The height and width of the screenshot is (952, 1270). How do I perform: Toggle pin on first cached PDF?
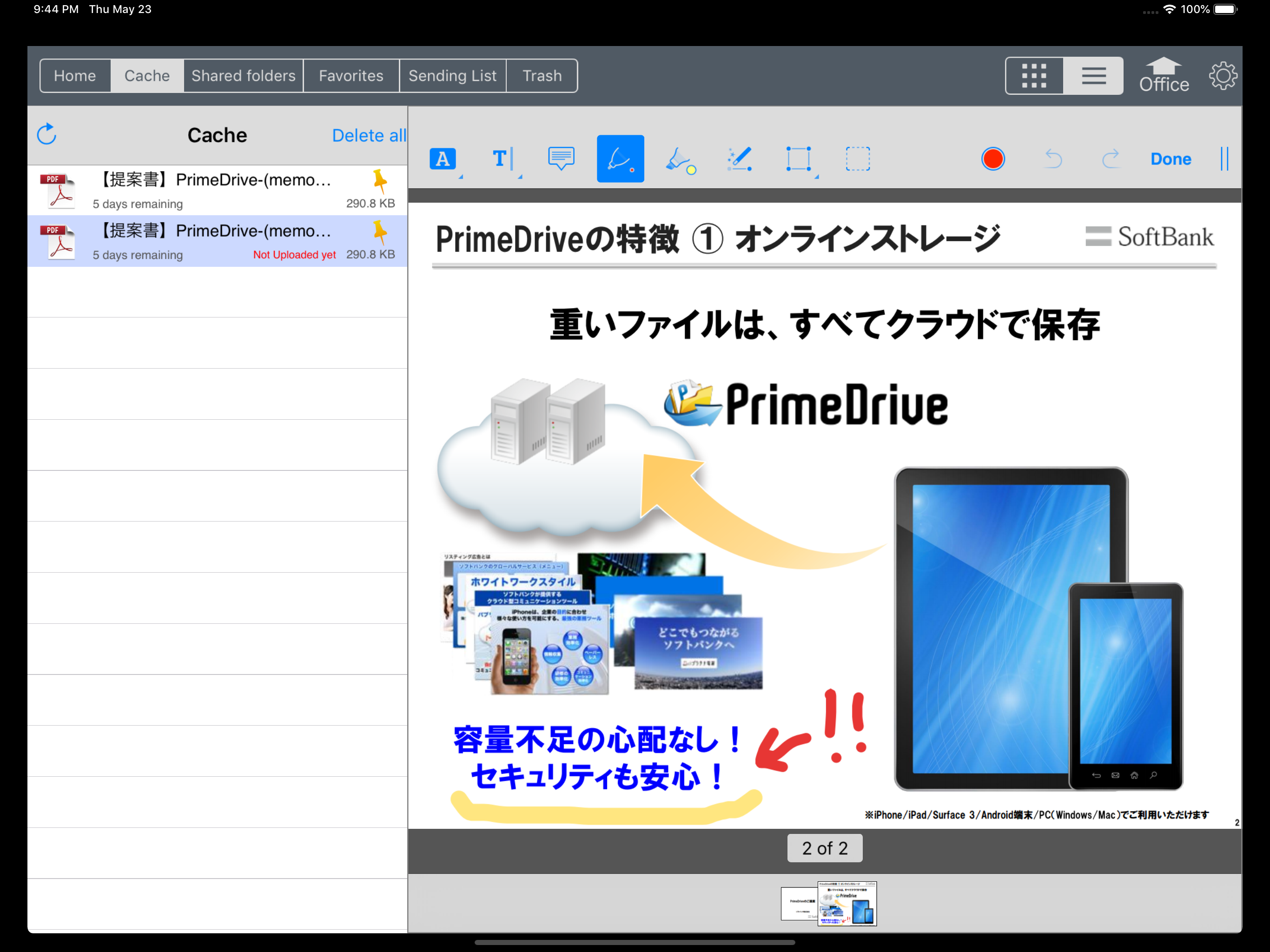tap(379, 181)
